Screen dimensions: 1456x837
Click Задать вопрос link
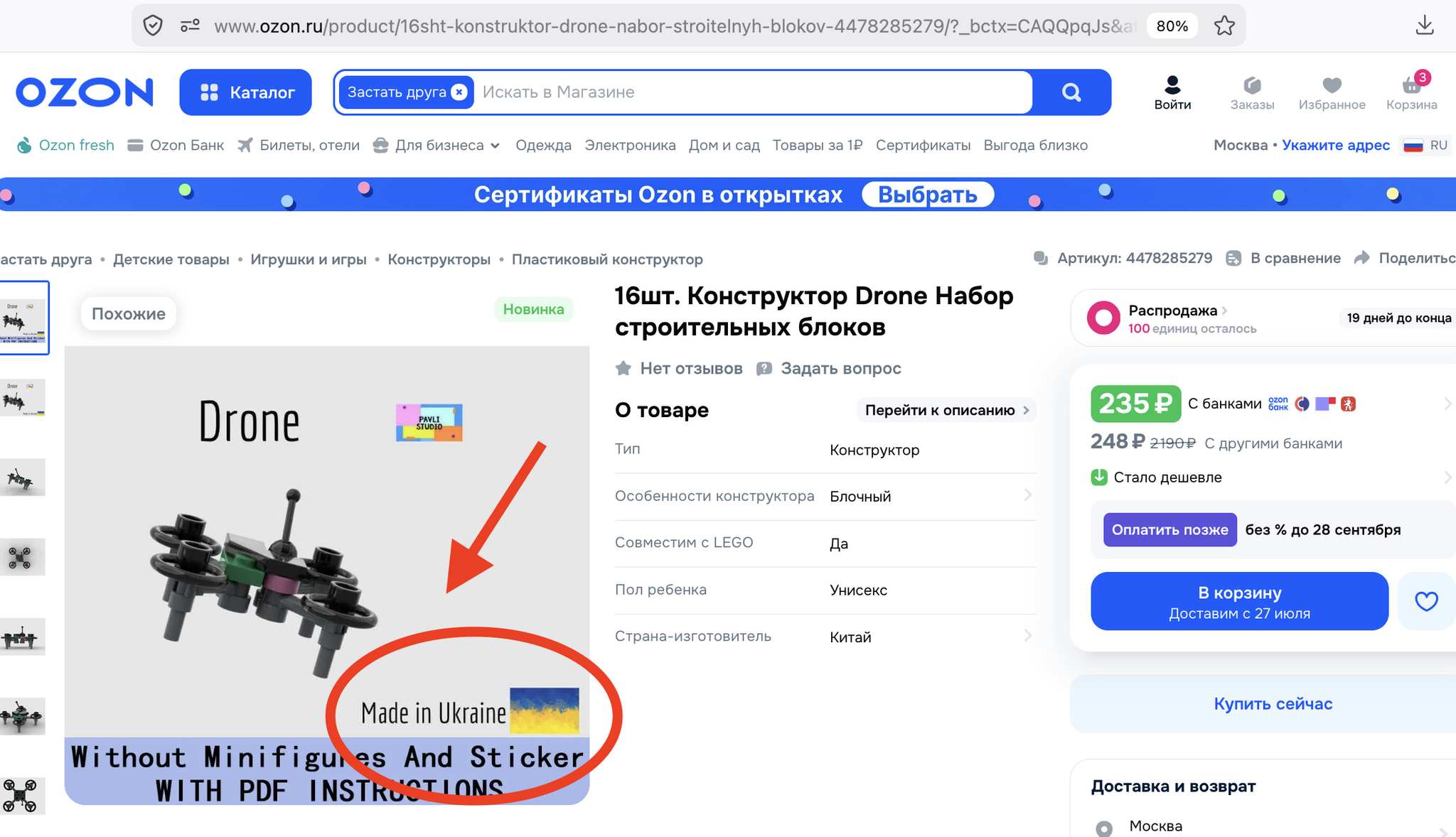coord(829,368)
